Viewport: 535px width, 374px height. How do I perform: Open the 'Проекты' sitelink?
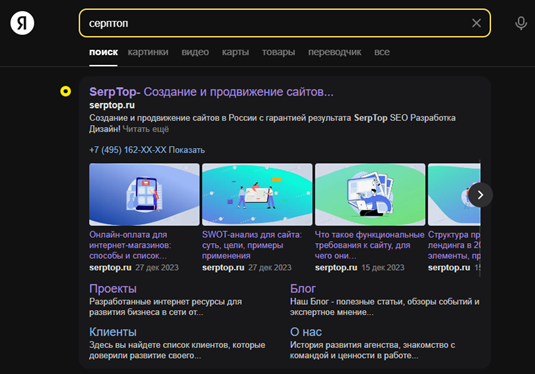(113, 289)
